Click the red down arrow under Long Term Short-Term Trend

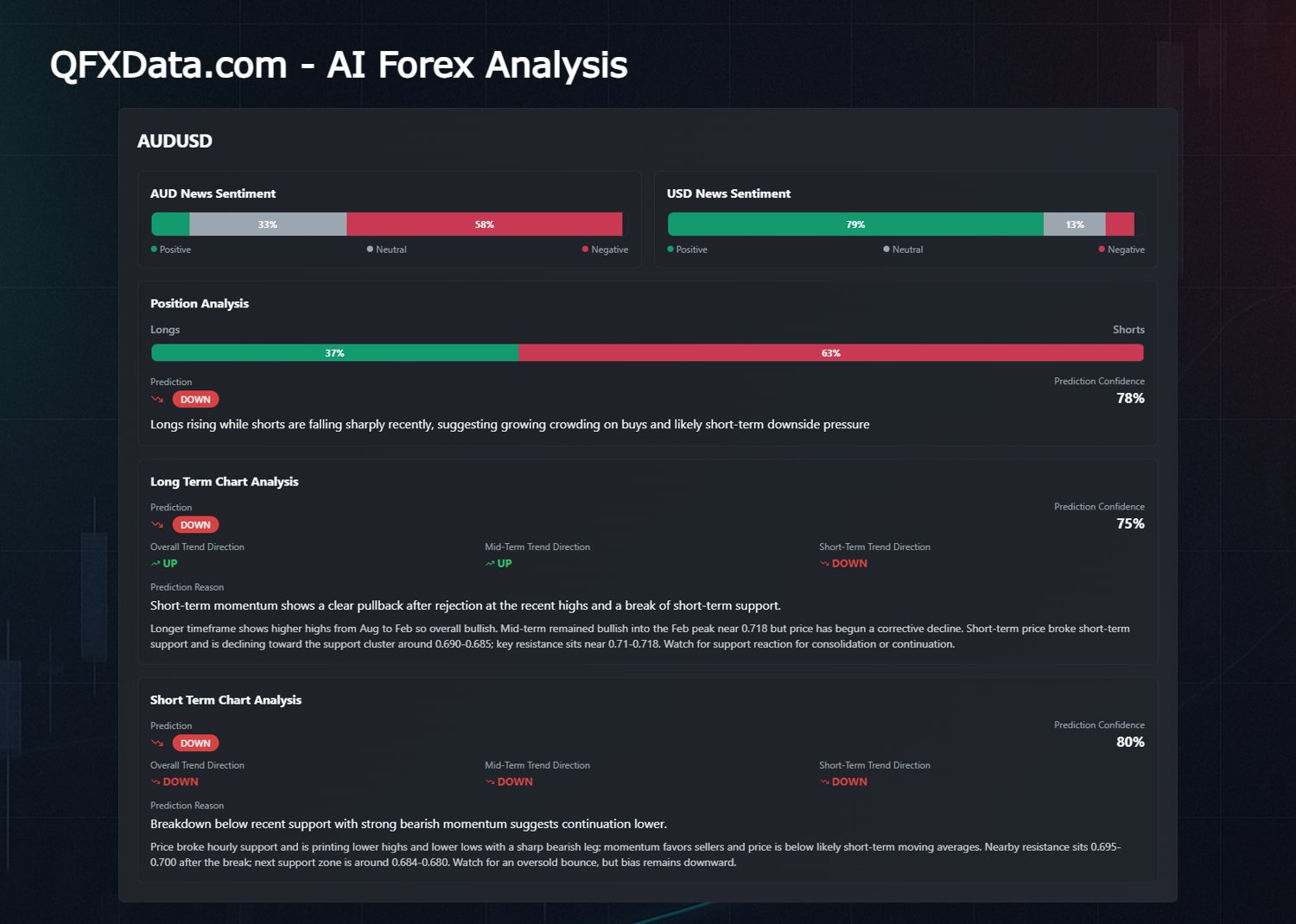[x=824, y=563]
